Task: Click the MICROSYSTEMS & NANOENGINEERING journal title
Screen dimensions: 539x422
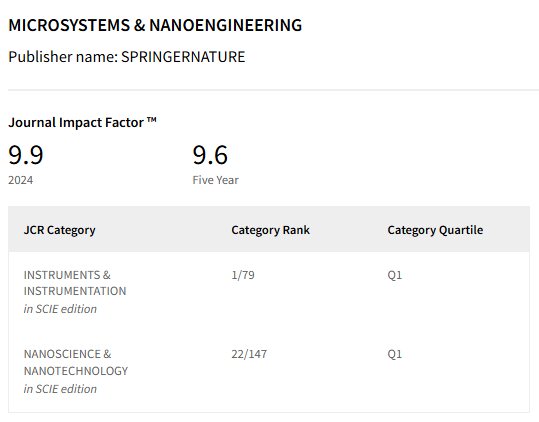Action: 155,25
